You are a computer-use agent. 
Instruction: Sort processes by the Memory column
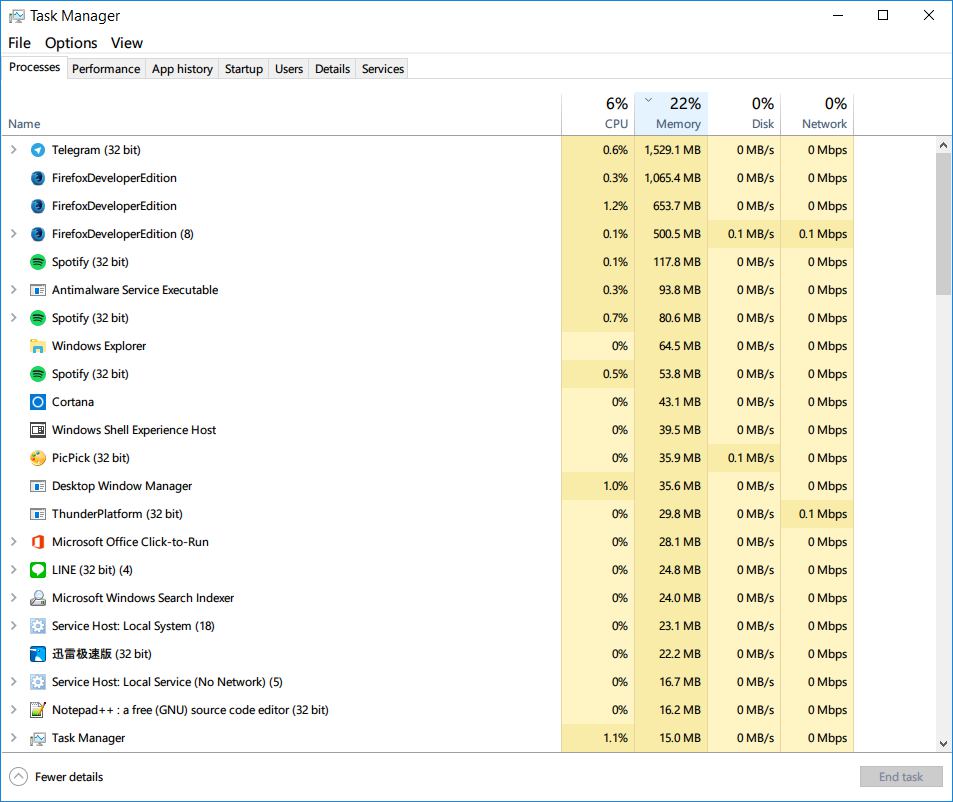[671, 114]
